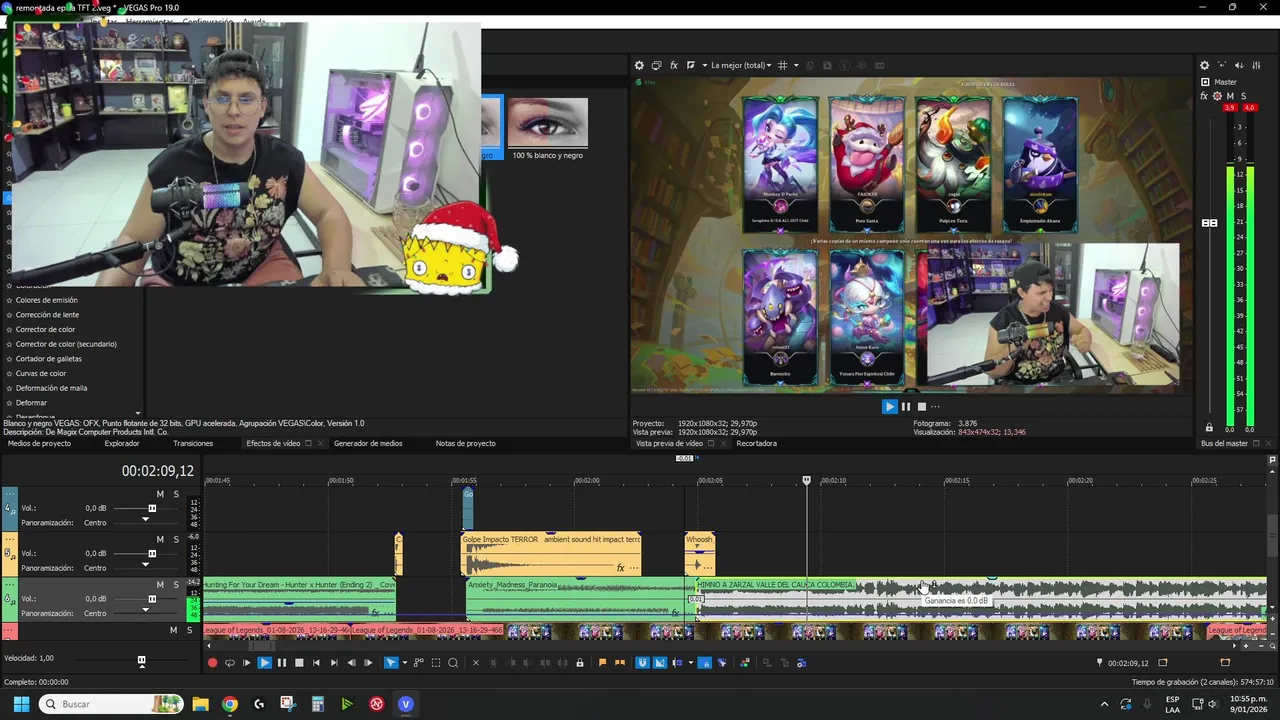Image resolution: width=1280 pixels, height=720 pixels.
Task: Click the Overlays grid icon in preview
Action: (x=783, y=65)
